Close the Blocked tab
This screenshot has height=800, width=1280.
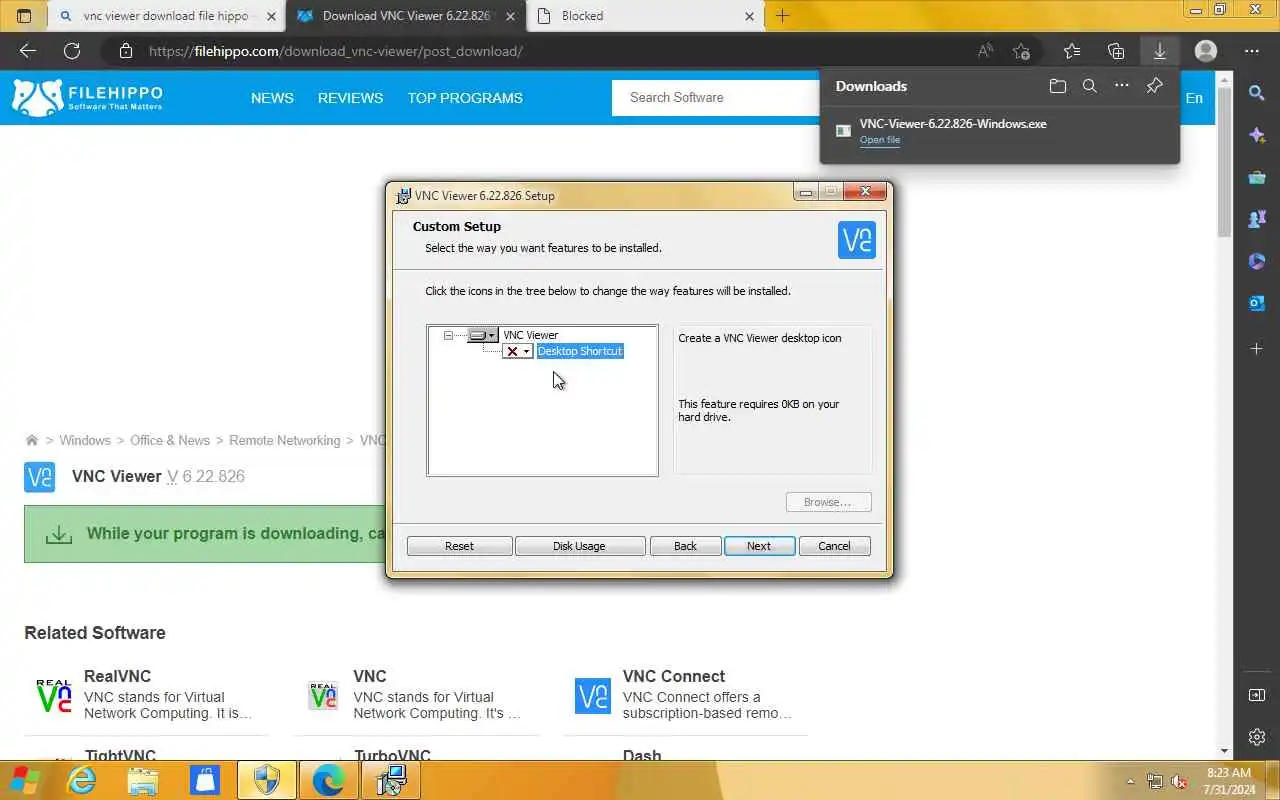pos(750,16)
